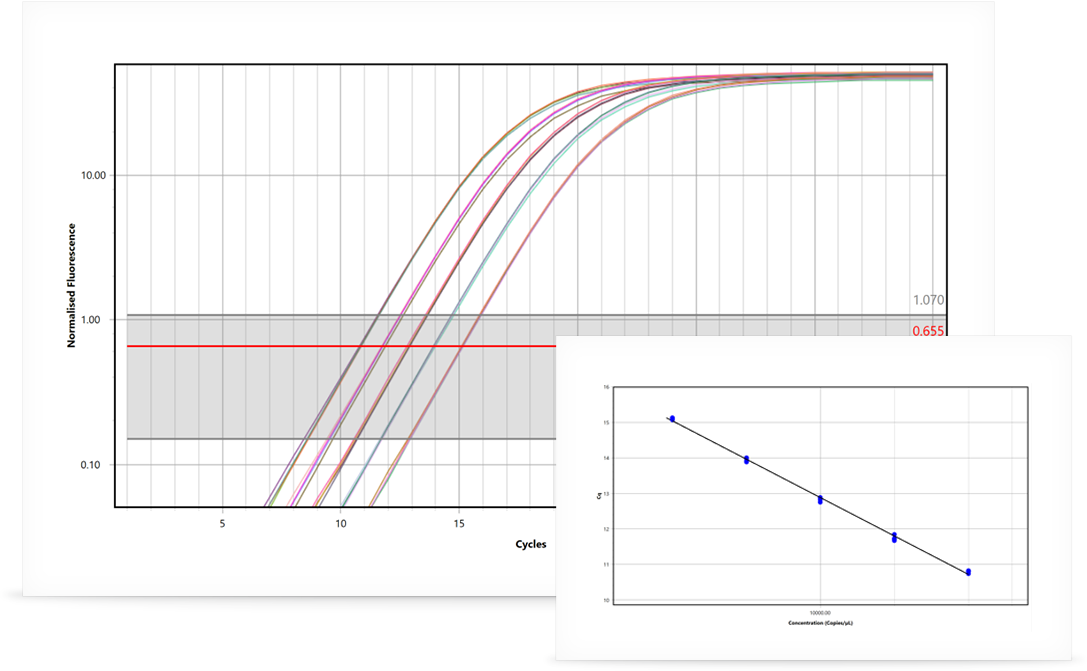Select the blue standard point near Cq 13

(x=820, y=500)
